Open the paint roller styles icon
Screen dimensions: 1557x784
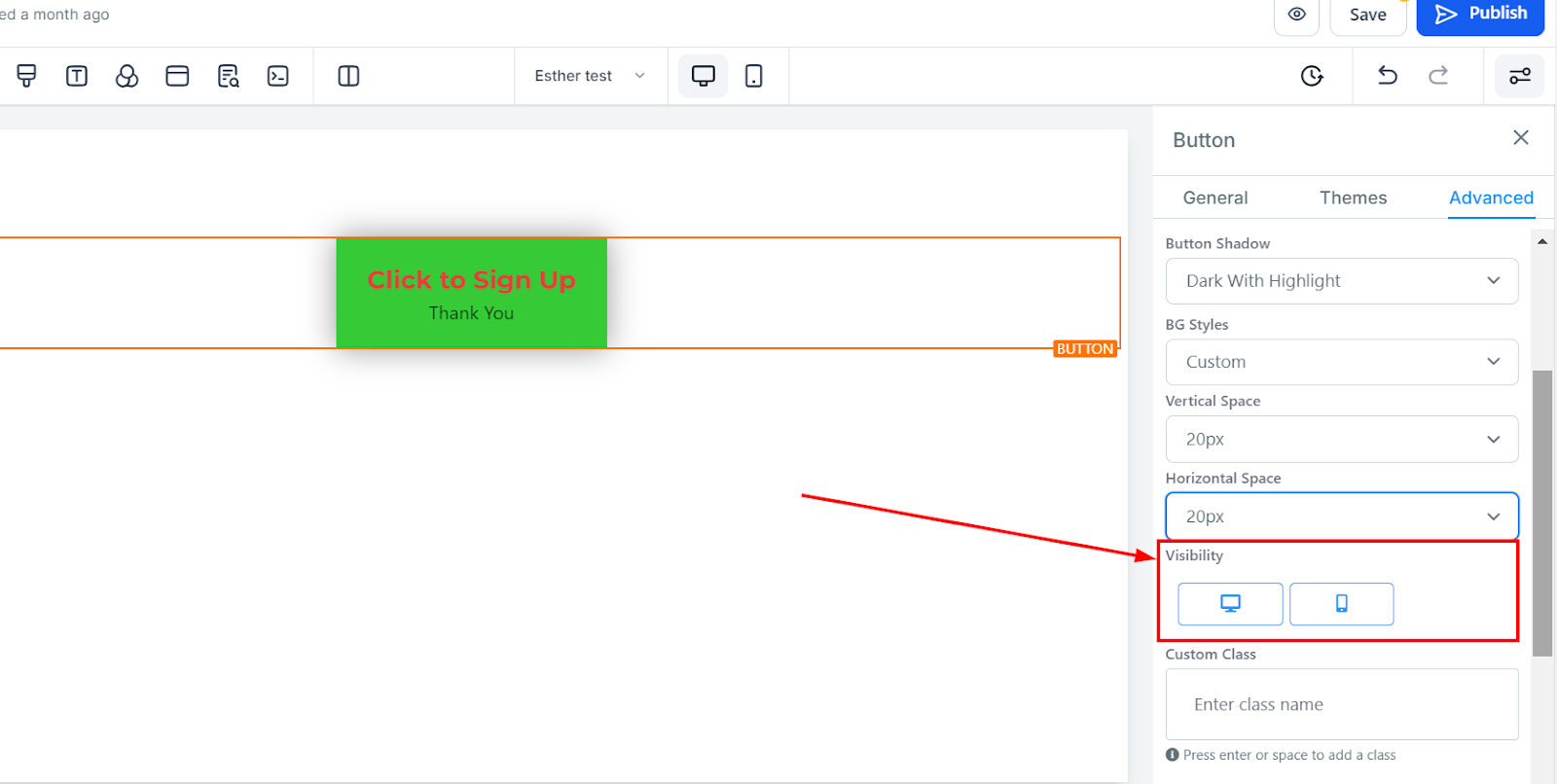tap(26, 76)
